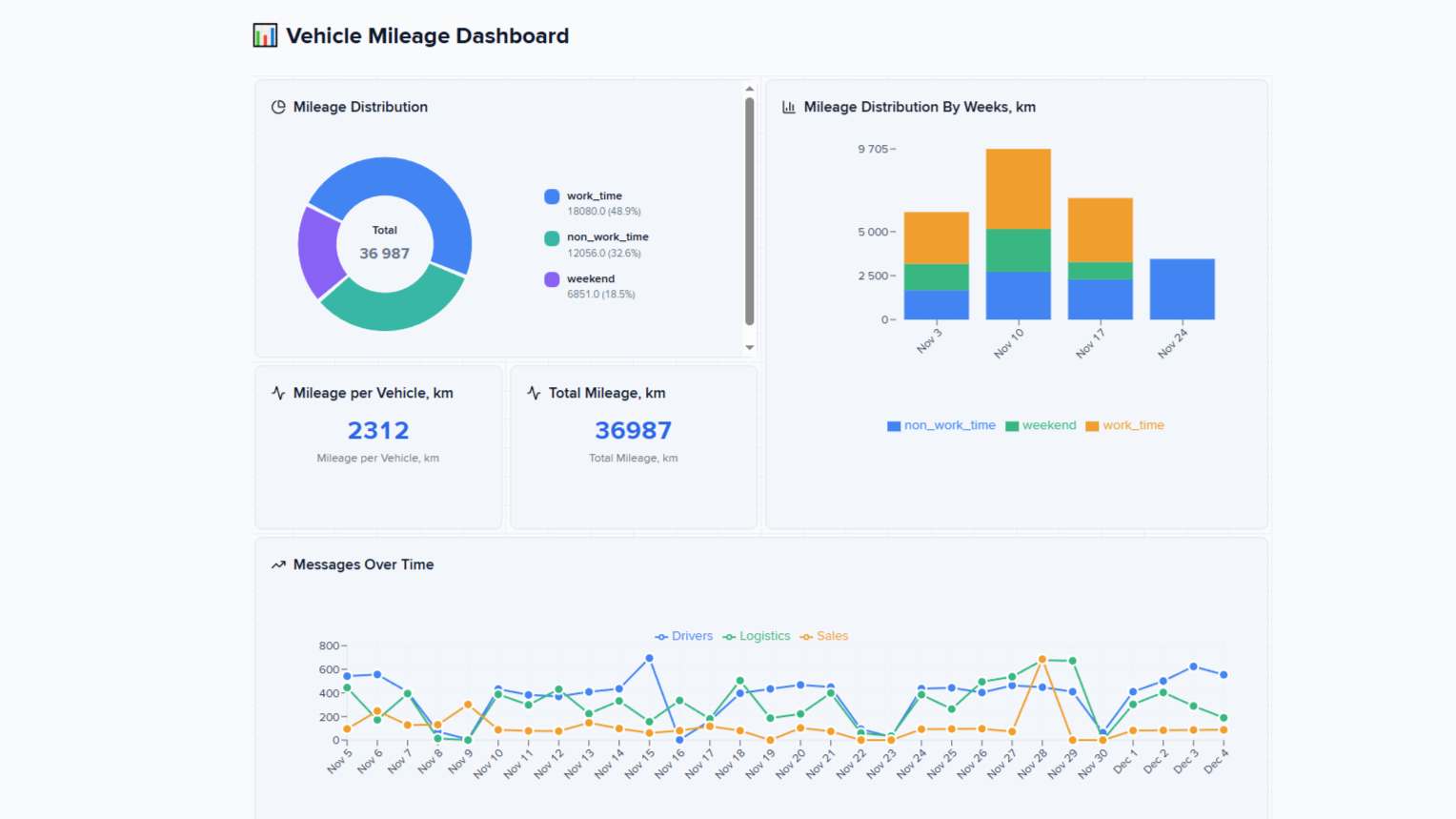The height and width of the screenshot is (819, 1456).
Task: Click the bar chart icon beside Mileage Distribution By Weeks
Action: click(x=788, y=107)
